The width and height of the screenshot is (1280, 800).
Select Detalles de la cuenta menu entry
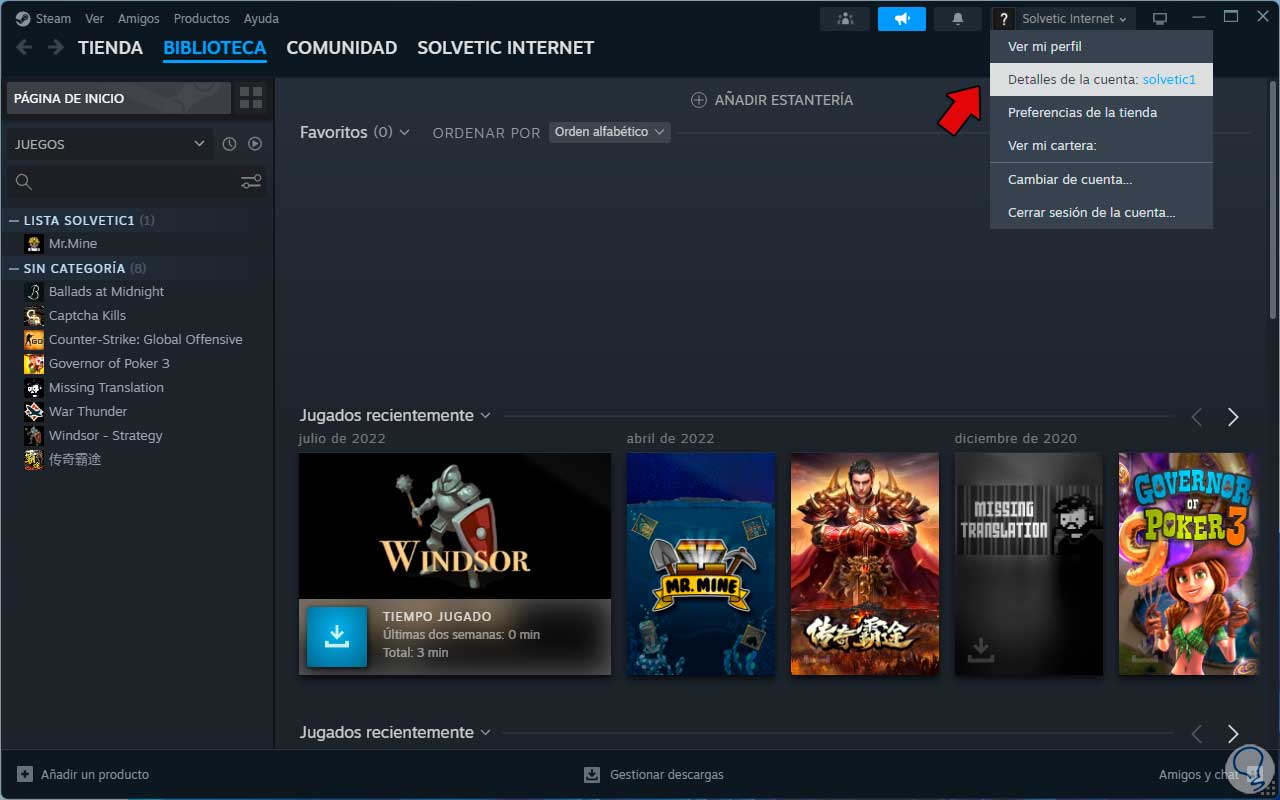tap(1101, 79)
